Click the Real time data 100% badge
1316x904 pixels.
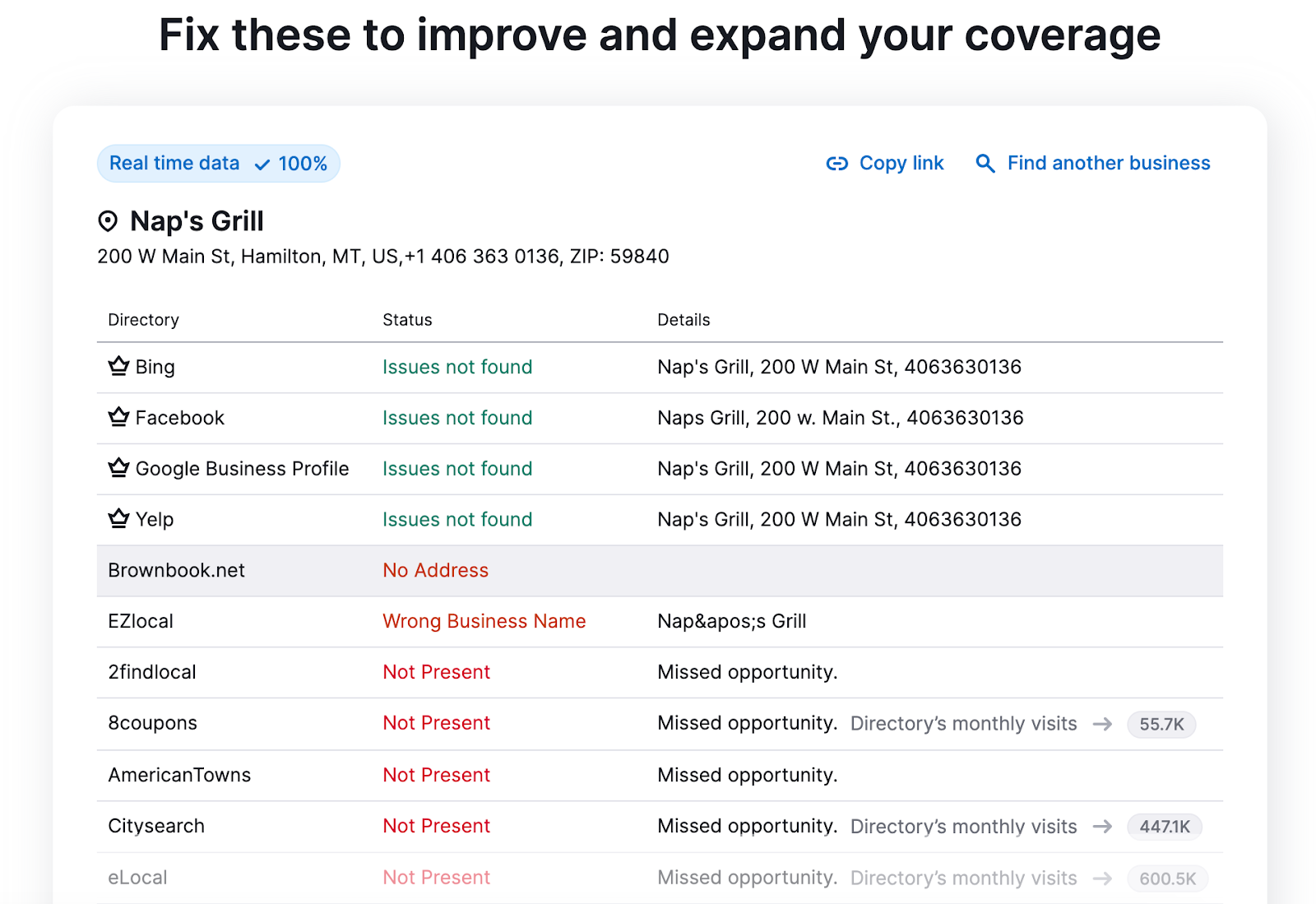pos(218,163)
